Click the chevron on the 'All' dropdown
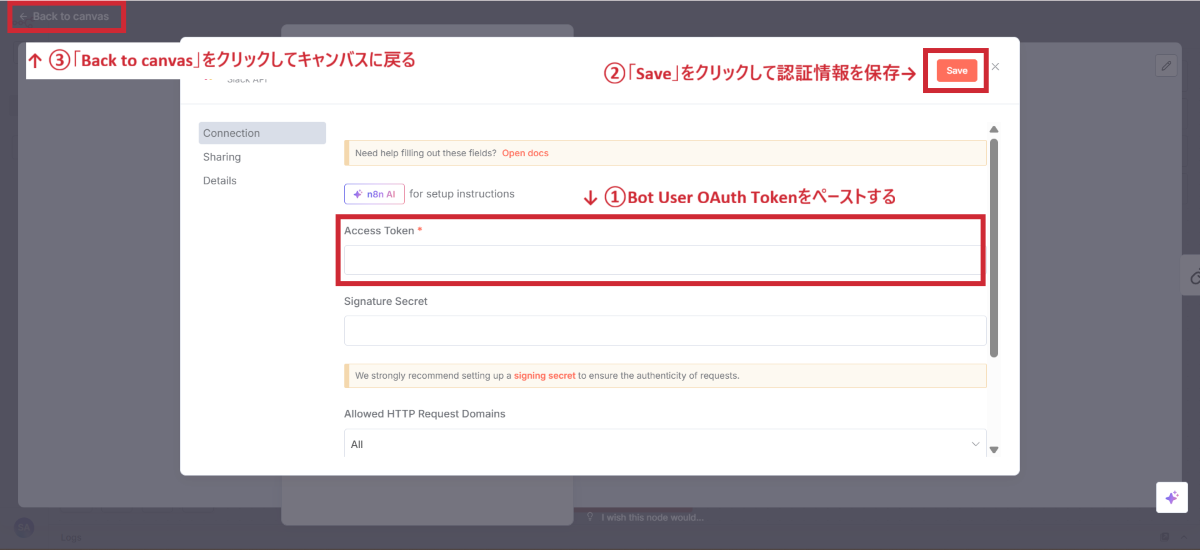1200x550 pixels. (x=975, y=443)
